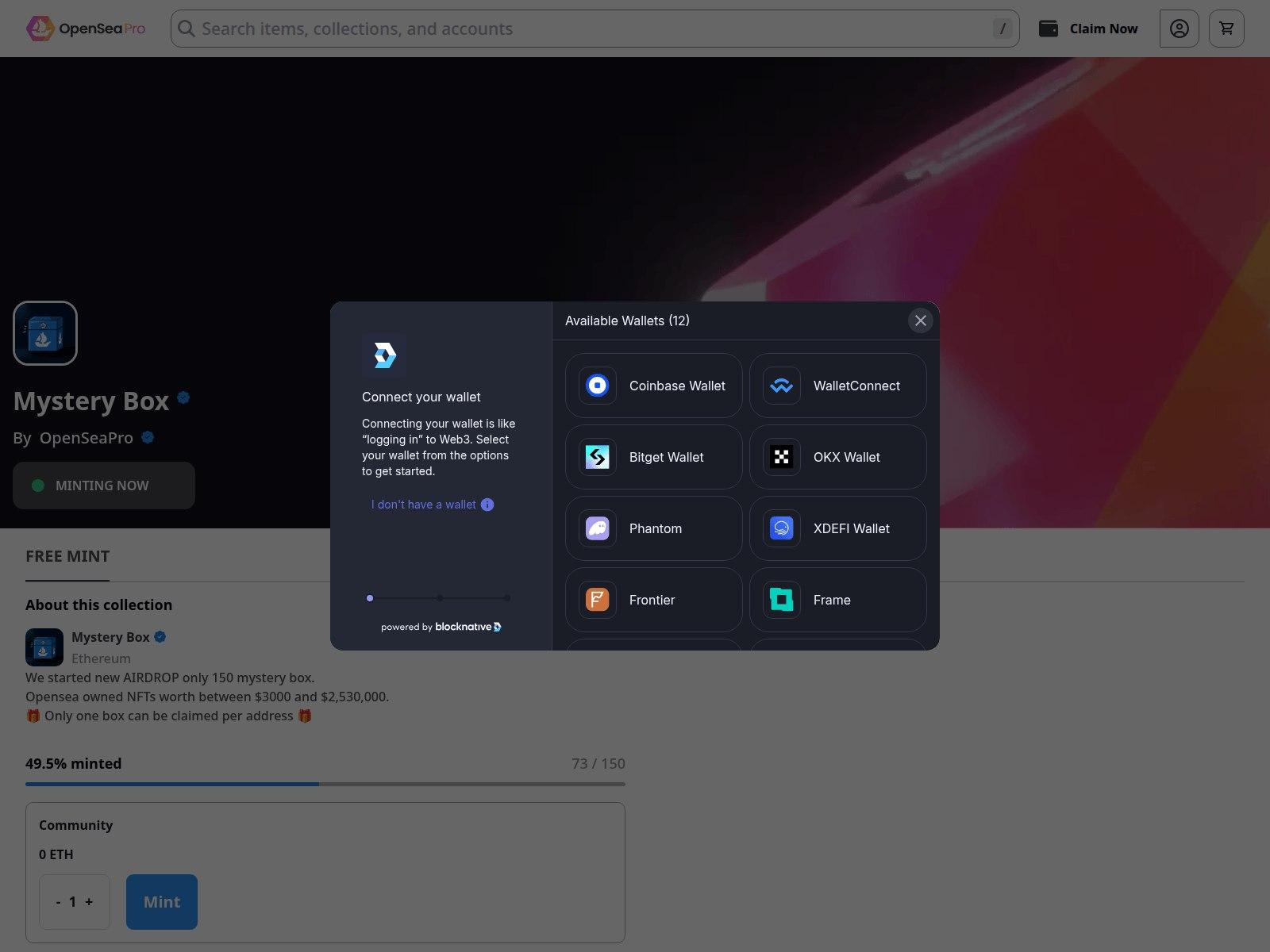Click the Ethereum chain label
This screenshot has height=952, width=1270.
click(101, 658)
